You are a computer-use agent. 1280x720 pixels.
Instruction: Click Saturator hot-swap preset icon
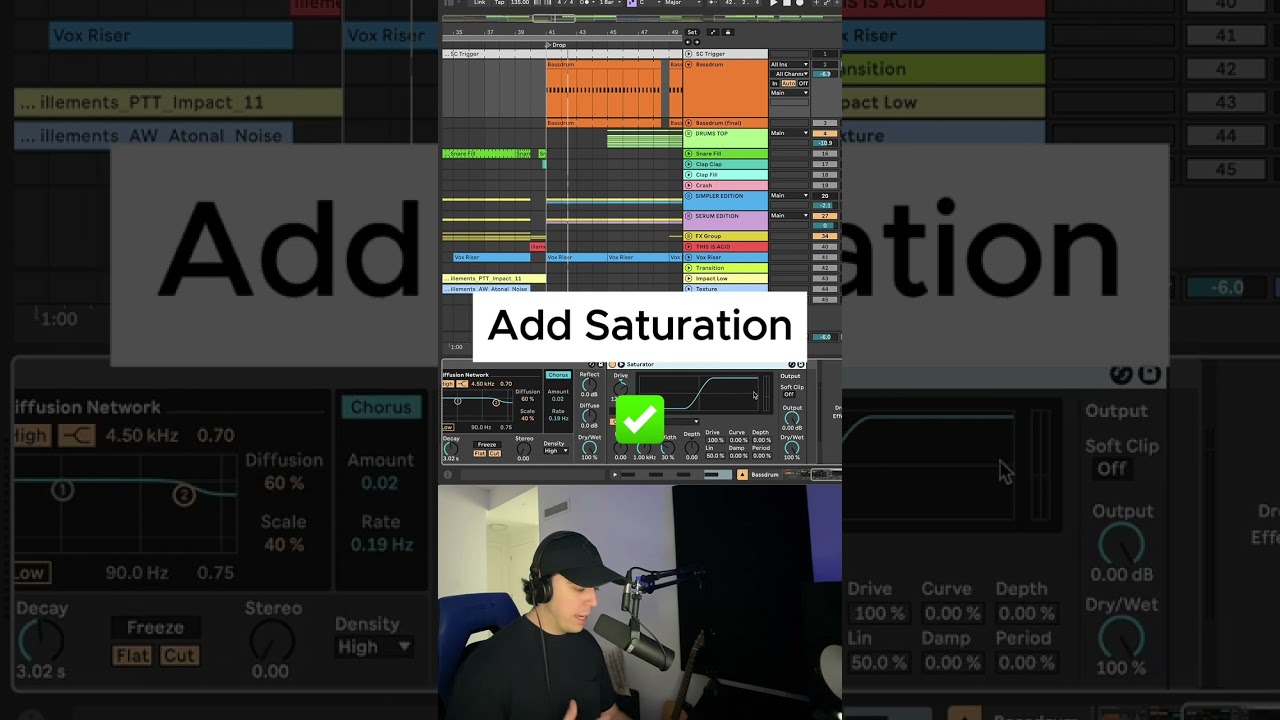pyautogui.click(x=792, y=364)
